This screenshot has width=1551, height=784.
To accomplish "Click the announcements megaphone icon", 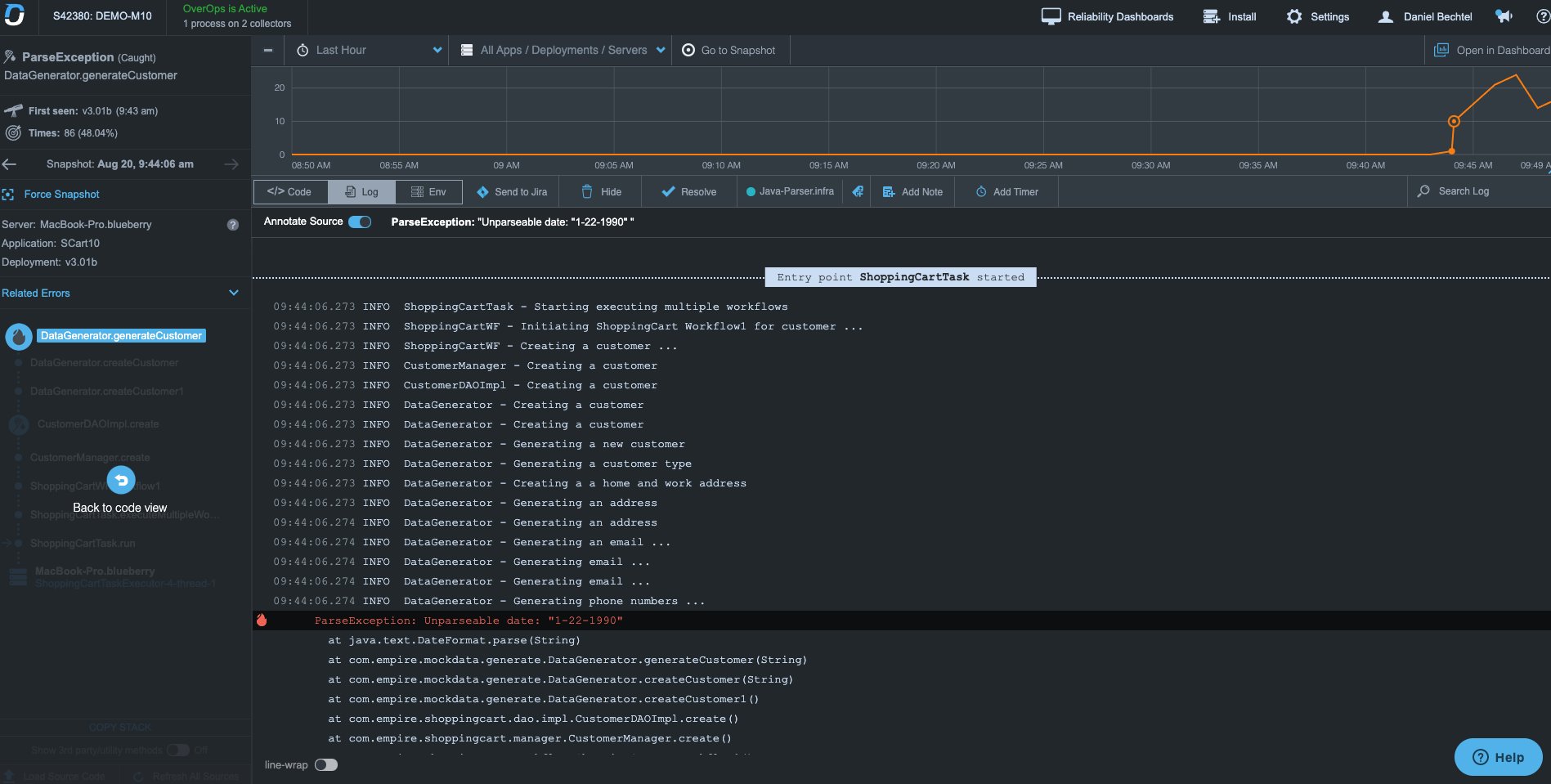I will point(1503,16).
